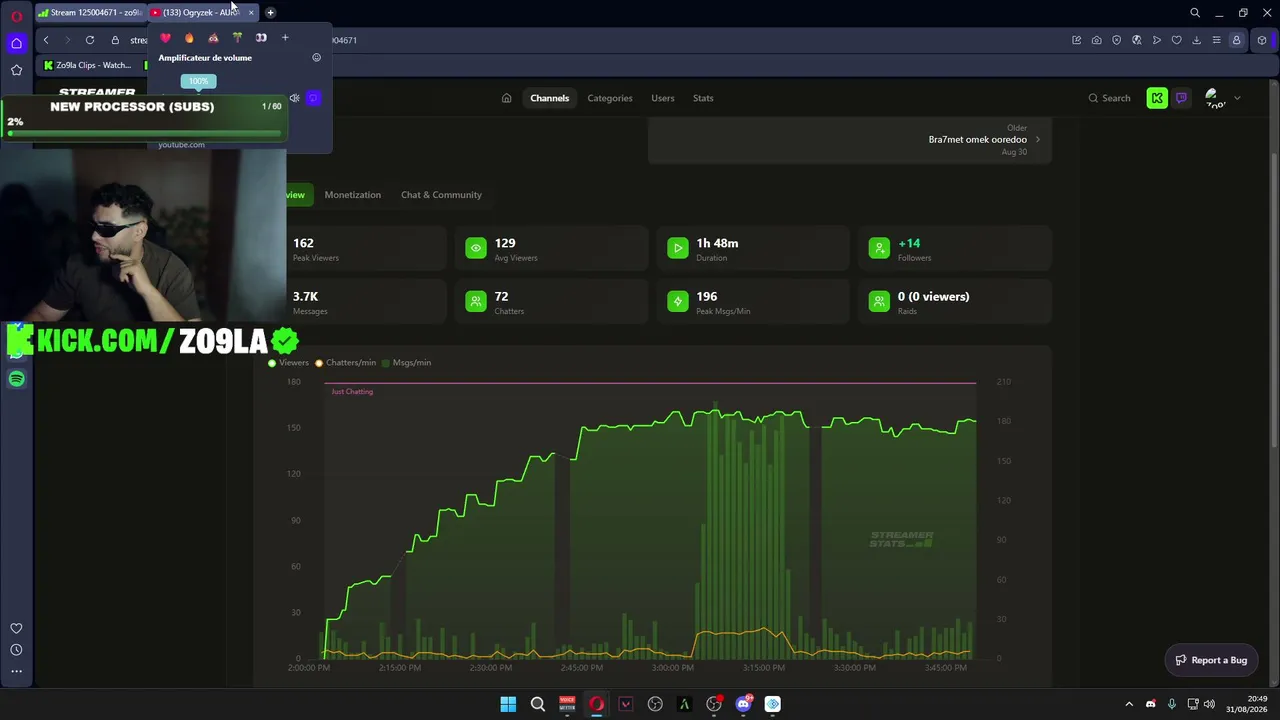Open the browser profile account icon
Image resolution: width=1280 pixels, height=720 pixels.
[1236, 40]
